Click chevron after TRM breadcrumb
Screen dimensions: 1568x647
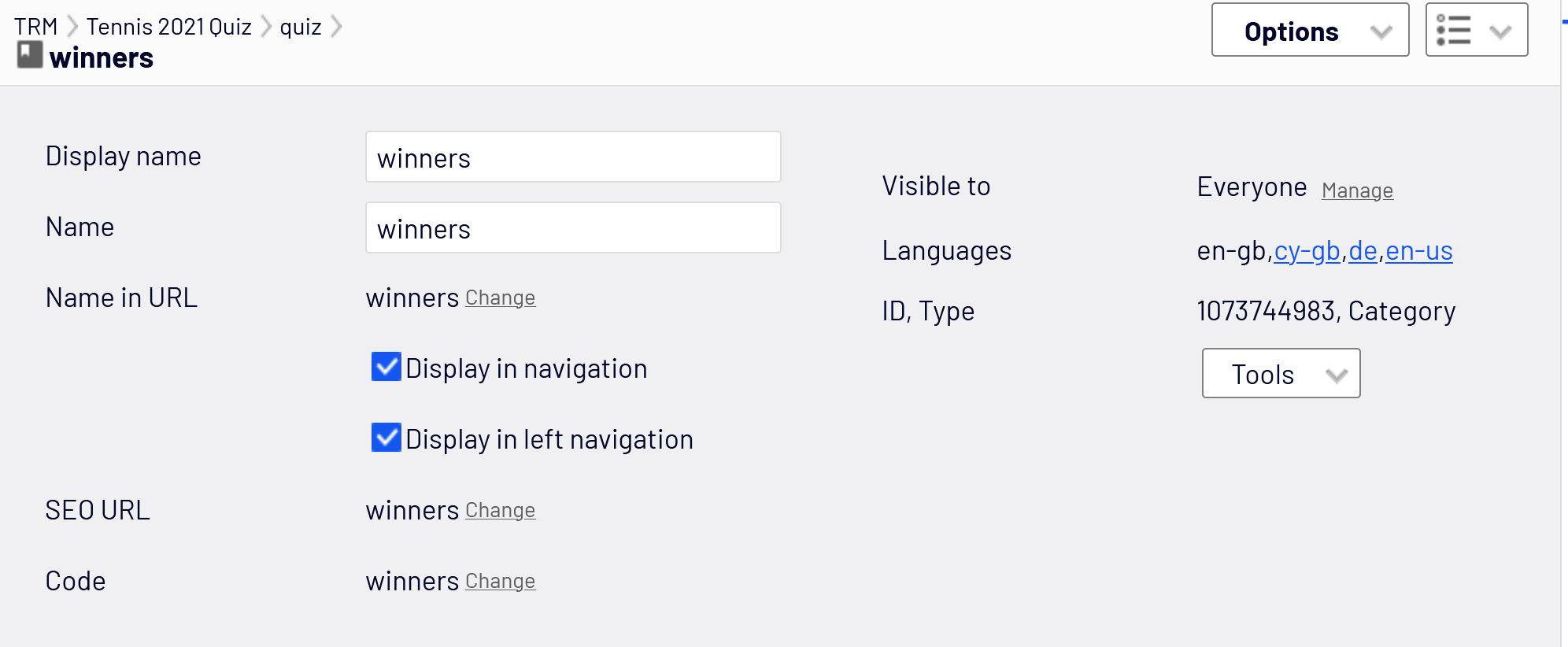pyautogui.click(x=72, y=27)
